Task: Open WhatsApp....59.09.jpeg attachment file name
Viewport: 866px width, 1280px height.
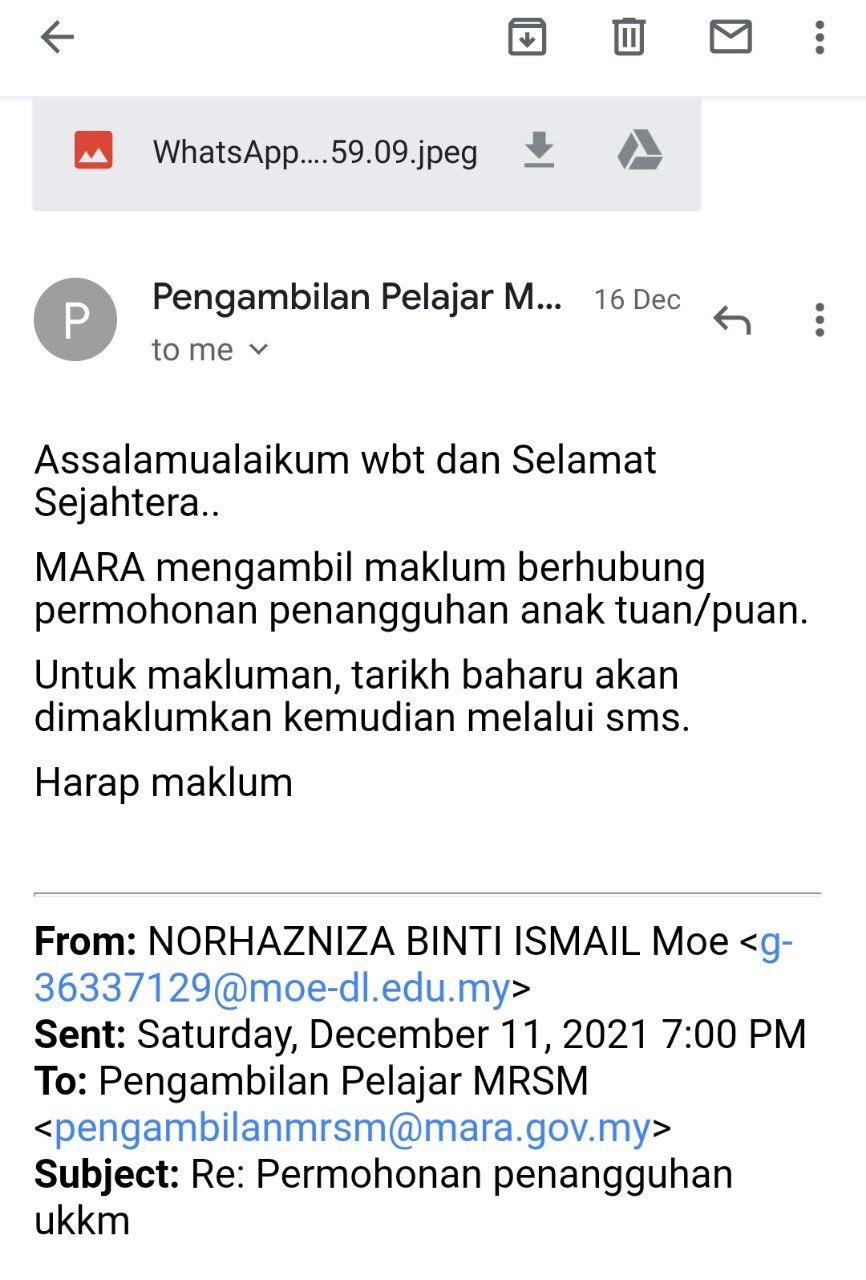Action: (x=315, y=153)
